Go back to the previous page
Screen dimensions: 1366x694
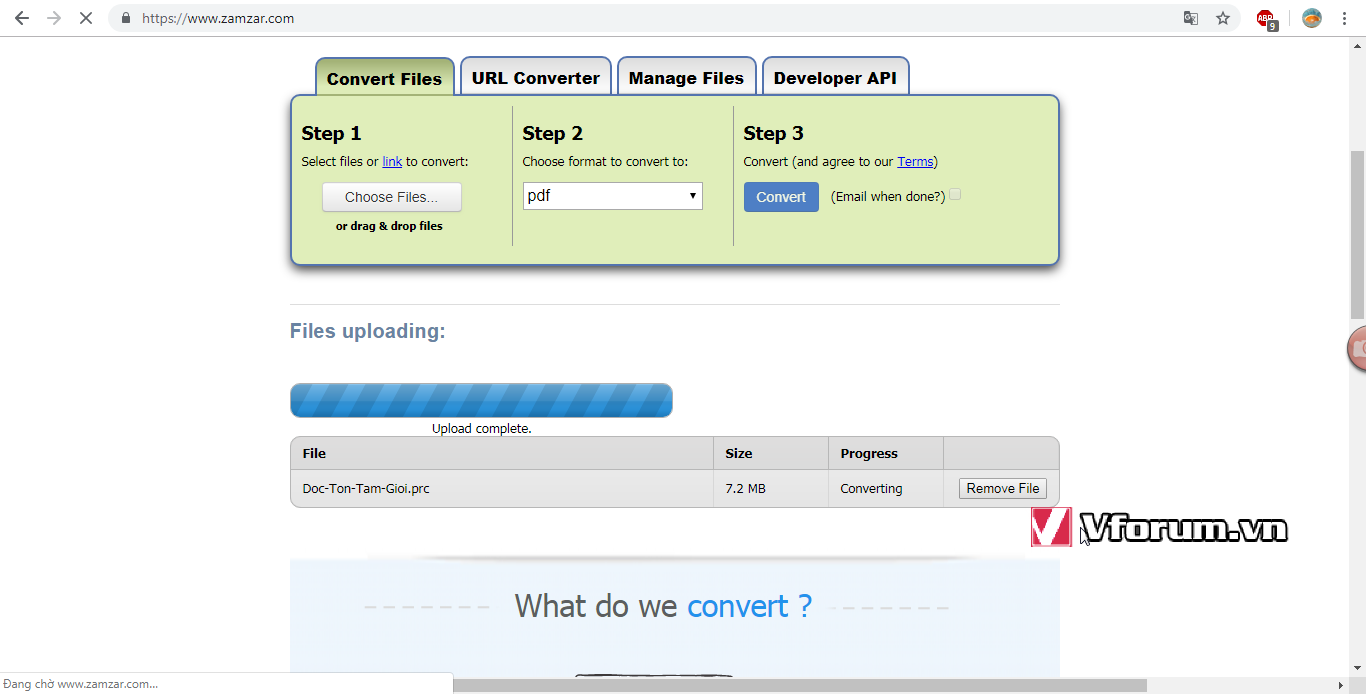22,18
